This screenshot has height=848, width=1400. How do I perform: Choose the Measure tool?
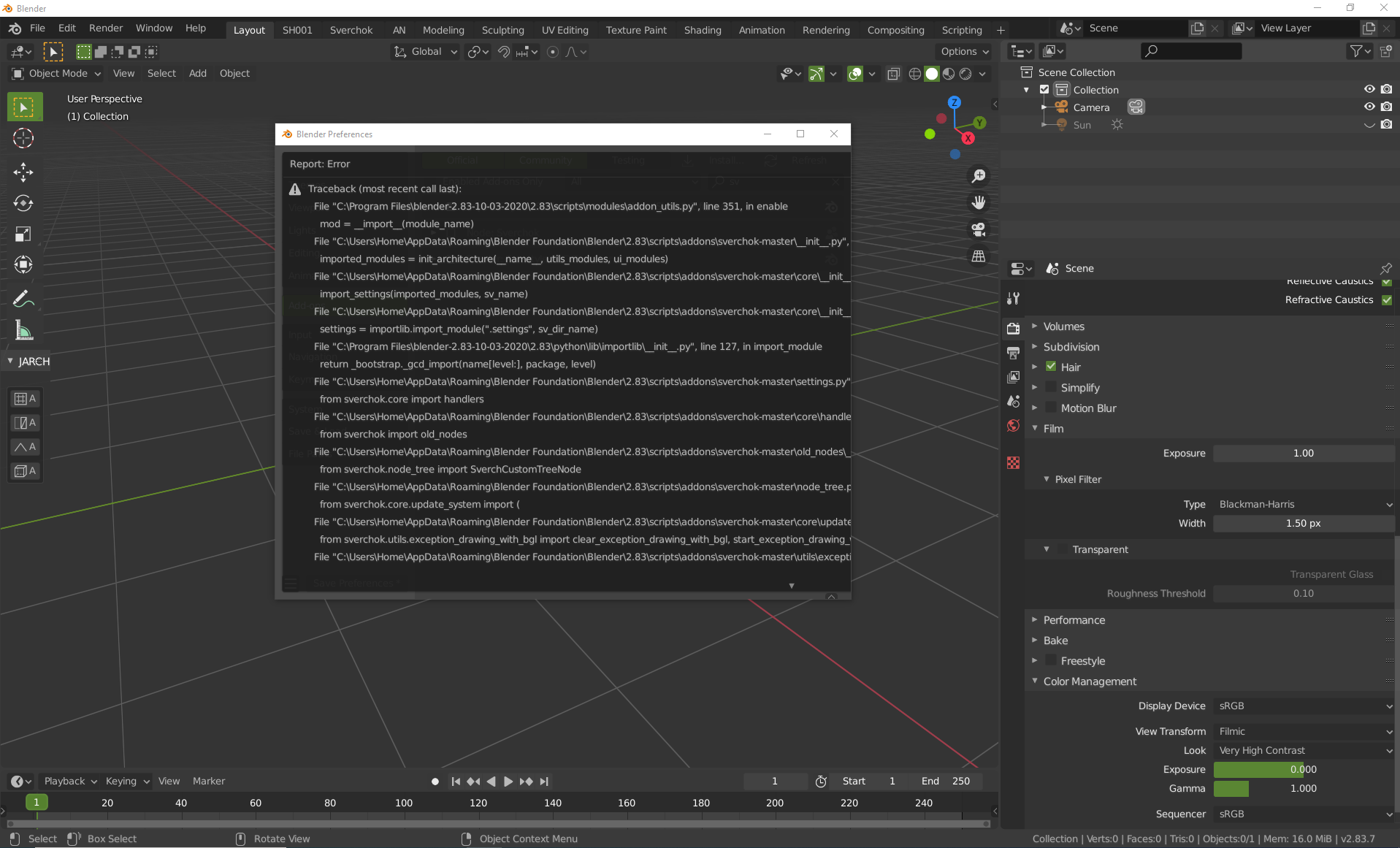[23, 330]
